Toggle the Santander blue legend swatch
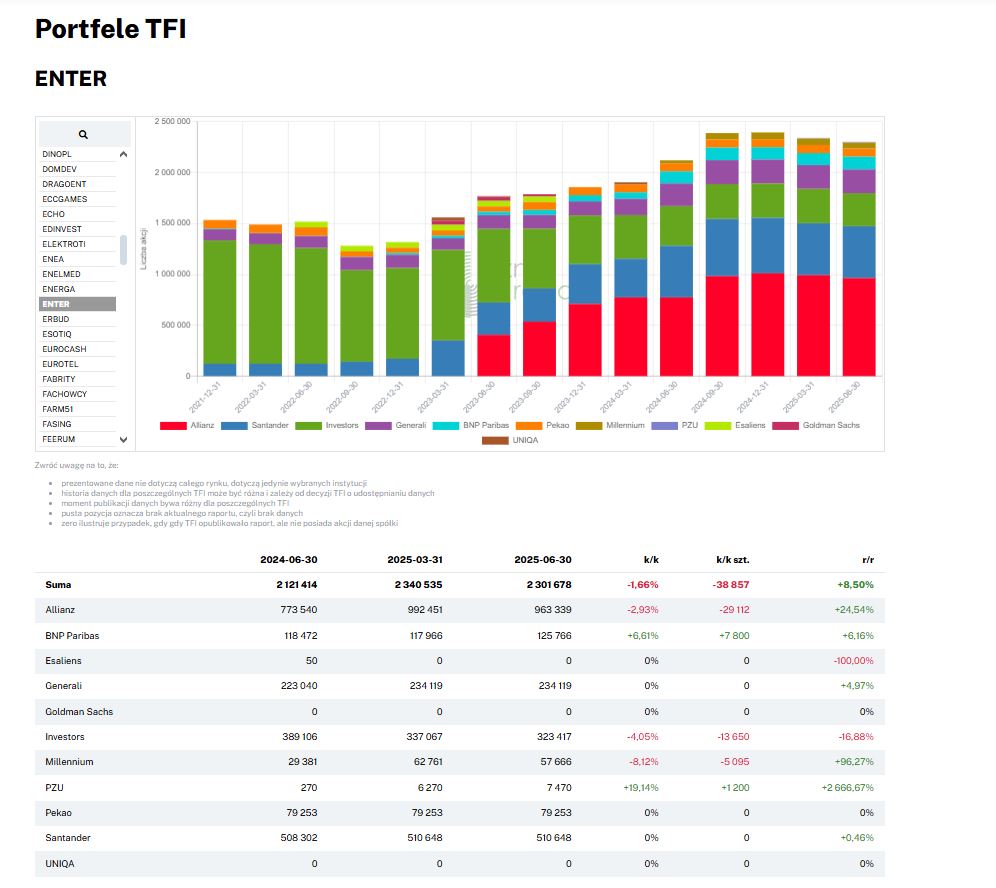This screenshot has width=996, height=888. tap(234, 426)
